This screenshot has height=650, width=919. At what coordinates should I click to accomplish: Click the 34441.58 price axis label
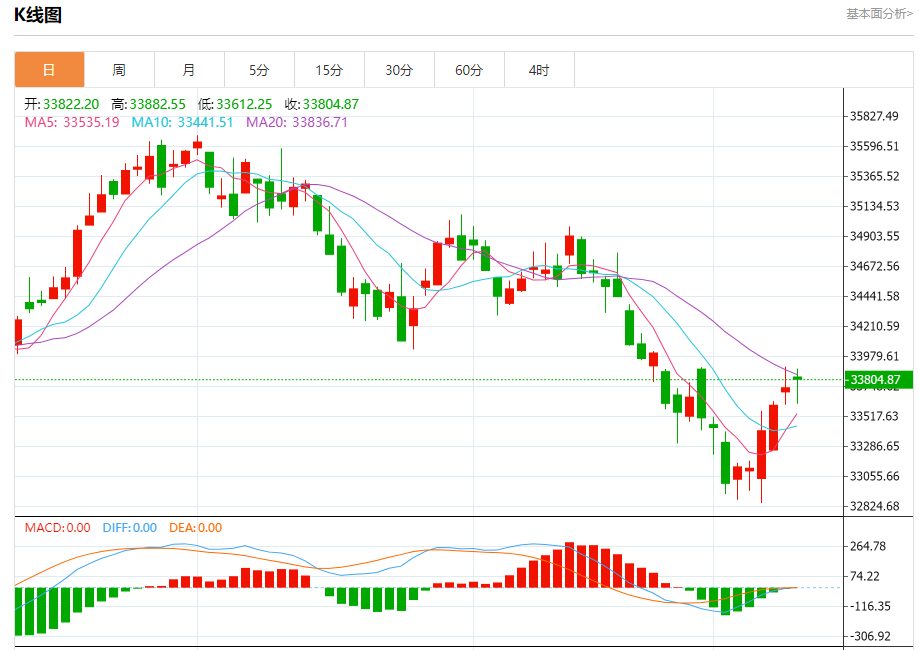click(874, 296)
